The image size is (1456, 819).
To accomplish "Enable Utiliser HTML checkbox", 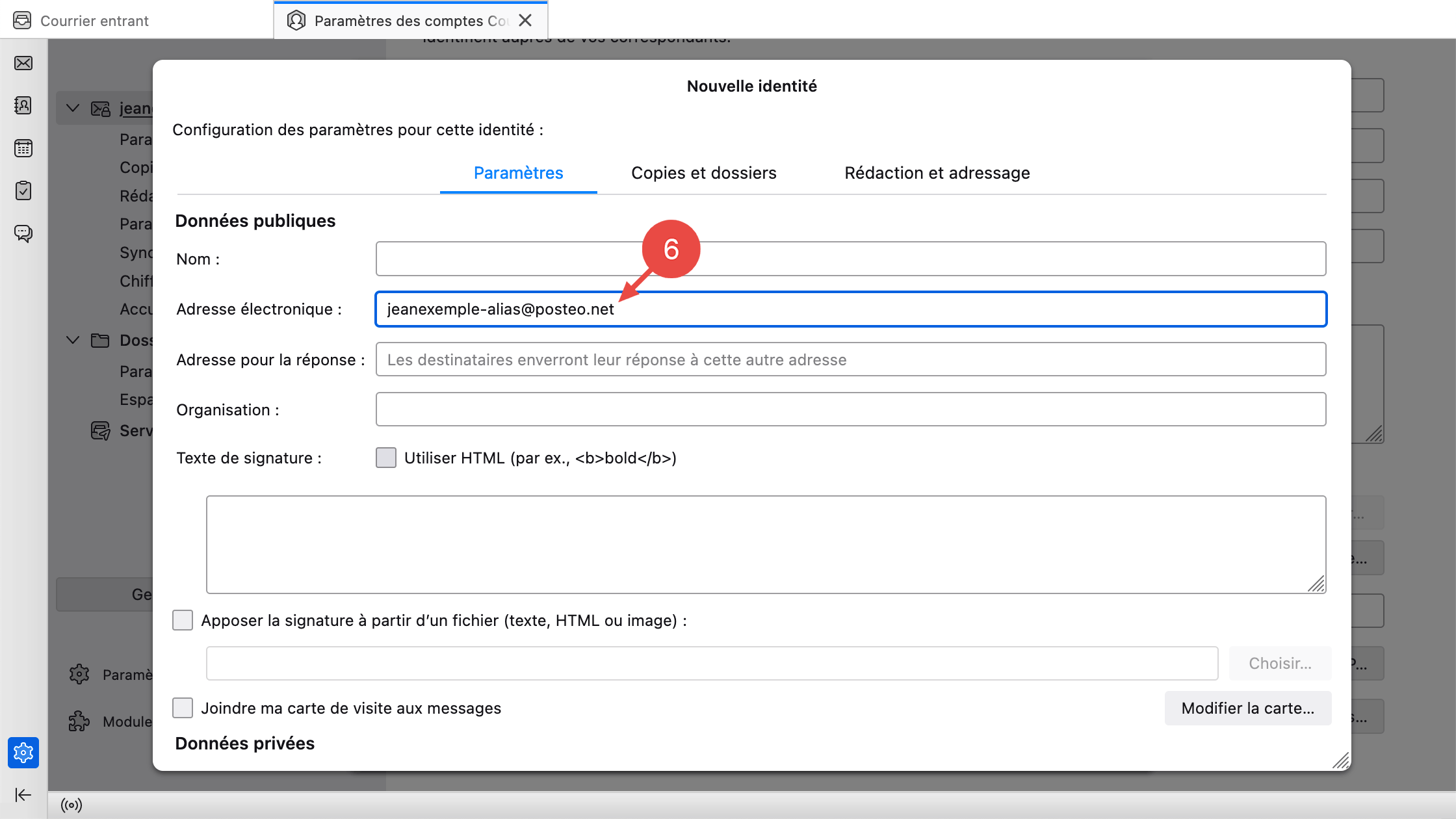I will point(386,458).
